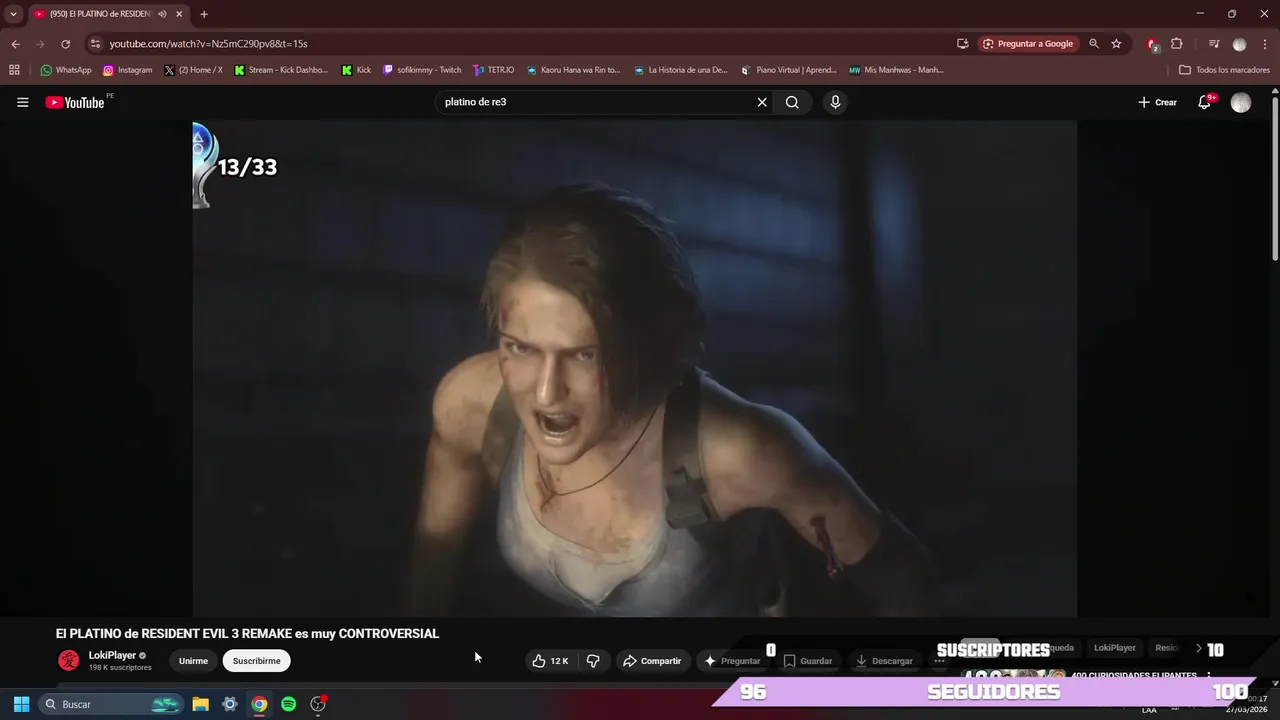Click the install app icon in address bar
Screen dimensions: 1280x720
[962, 44]
